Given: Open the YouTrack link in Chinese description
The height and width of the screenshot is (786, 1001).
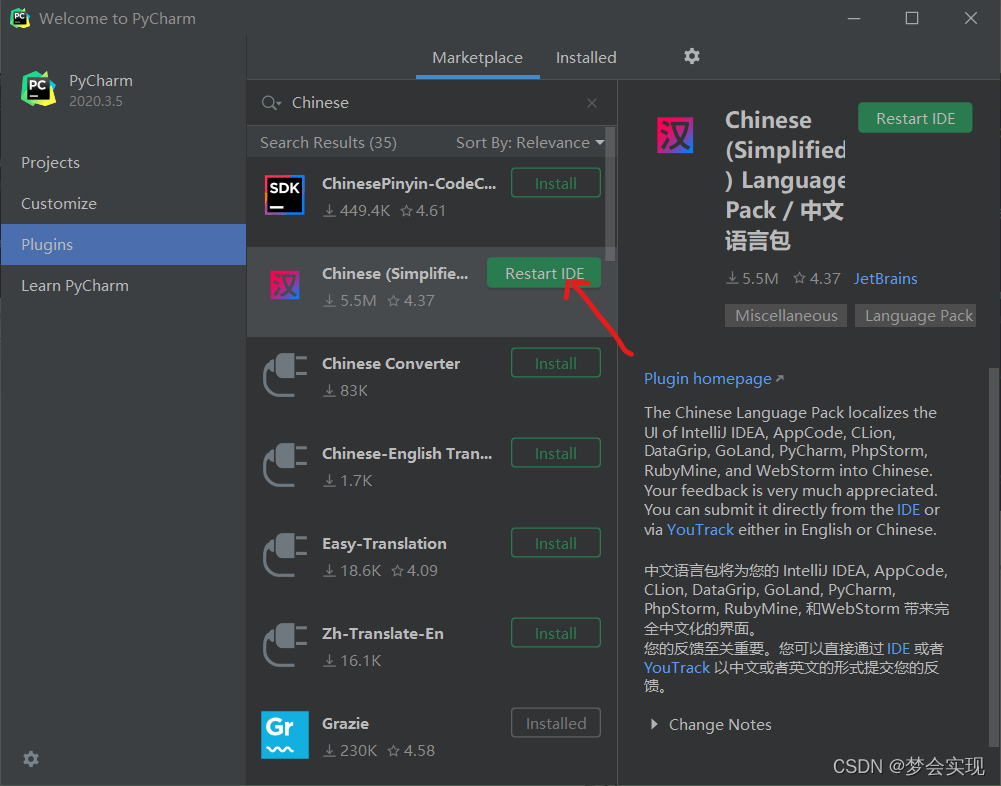Looking at the screenshot, I should (x=677, y=668).
